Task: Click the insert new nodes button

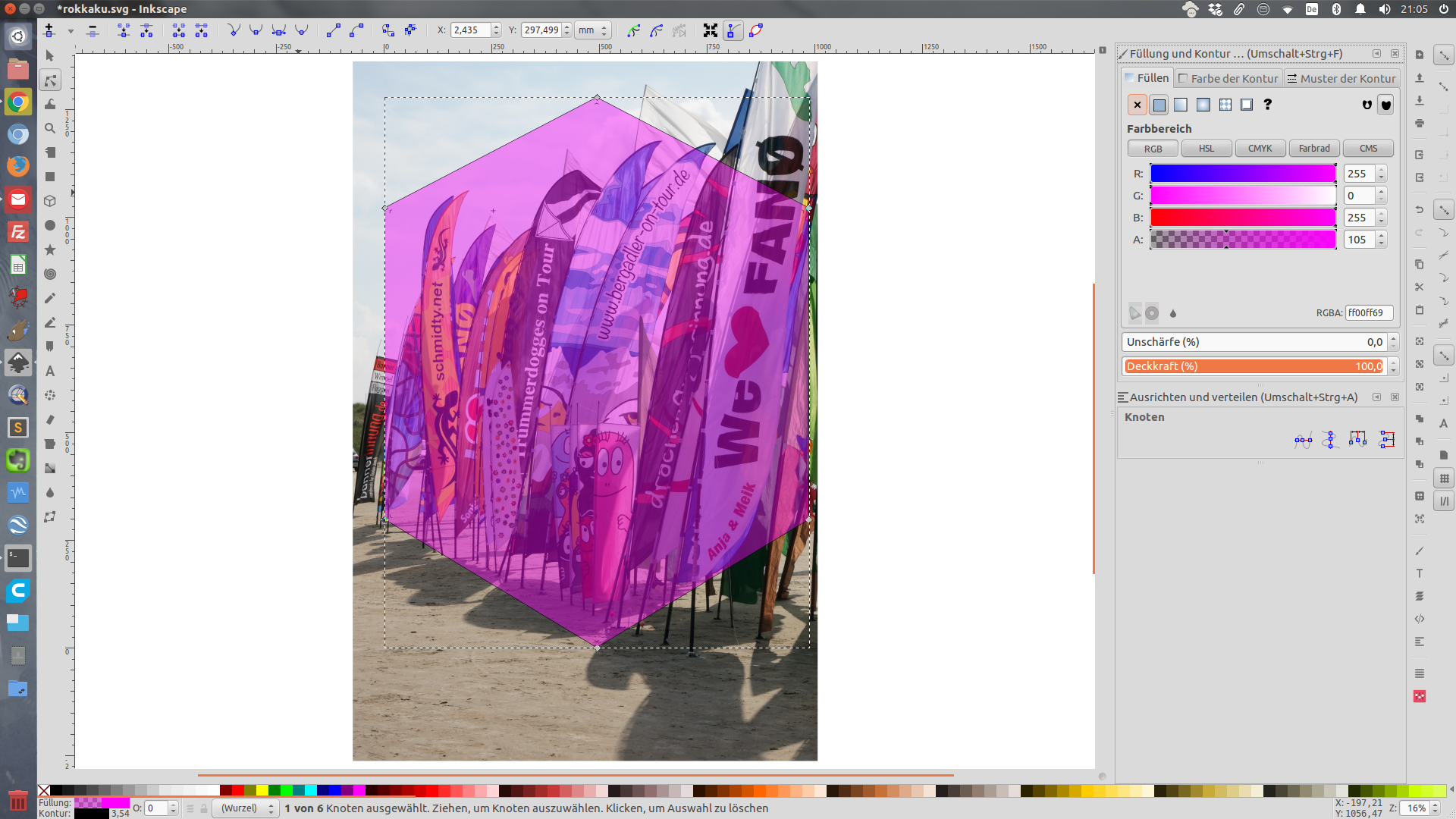Action: tap(49, 30)
